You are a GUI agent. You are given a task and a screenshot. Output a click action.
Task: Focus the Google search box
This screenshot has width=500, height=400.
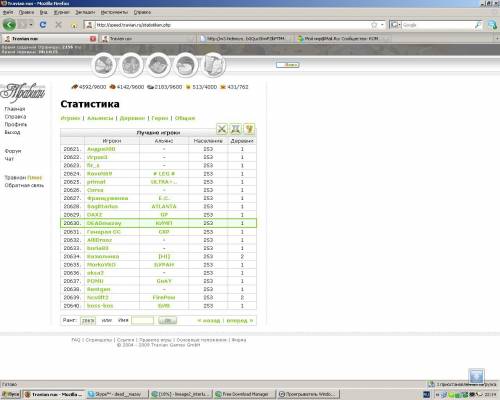pos(437,25)
